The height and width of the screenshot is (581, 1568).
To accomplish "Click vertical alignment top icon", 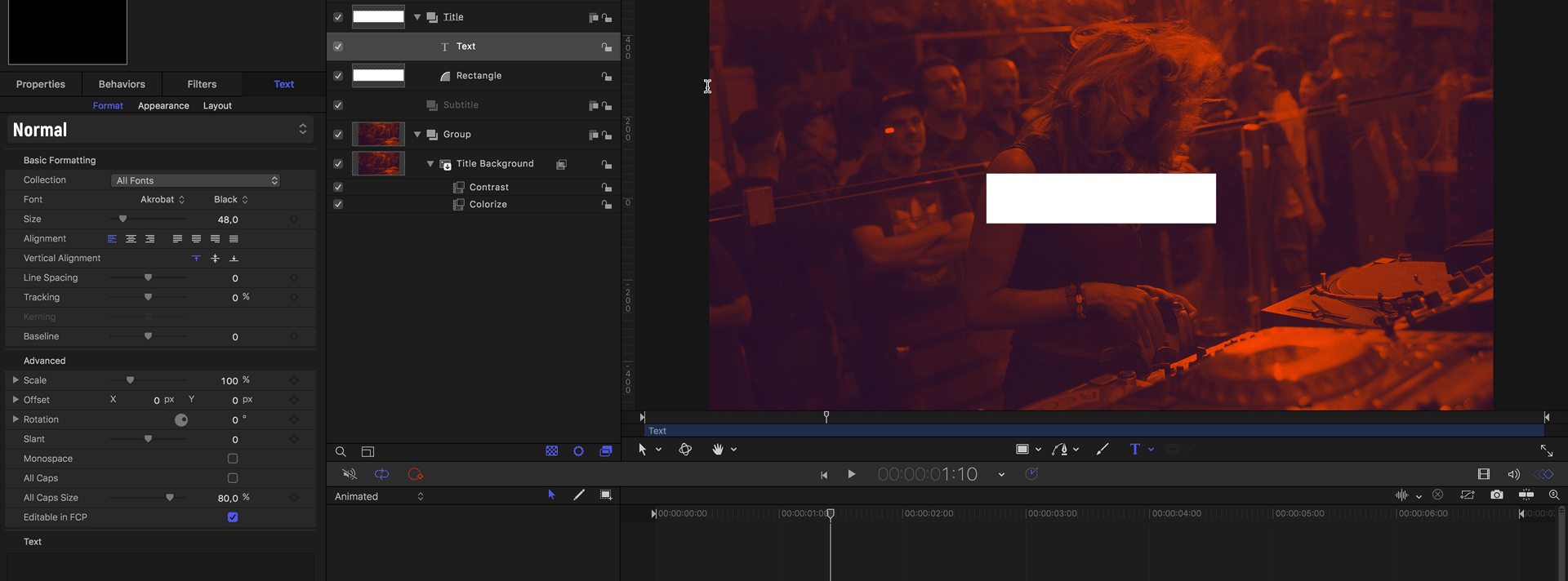I will [196, 259].
